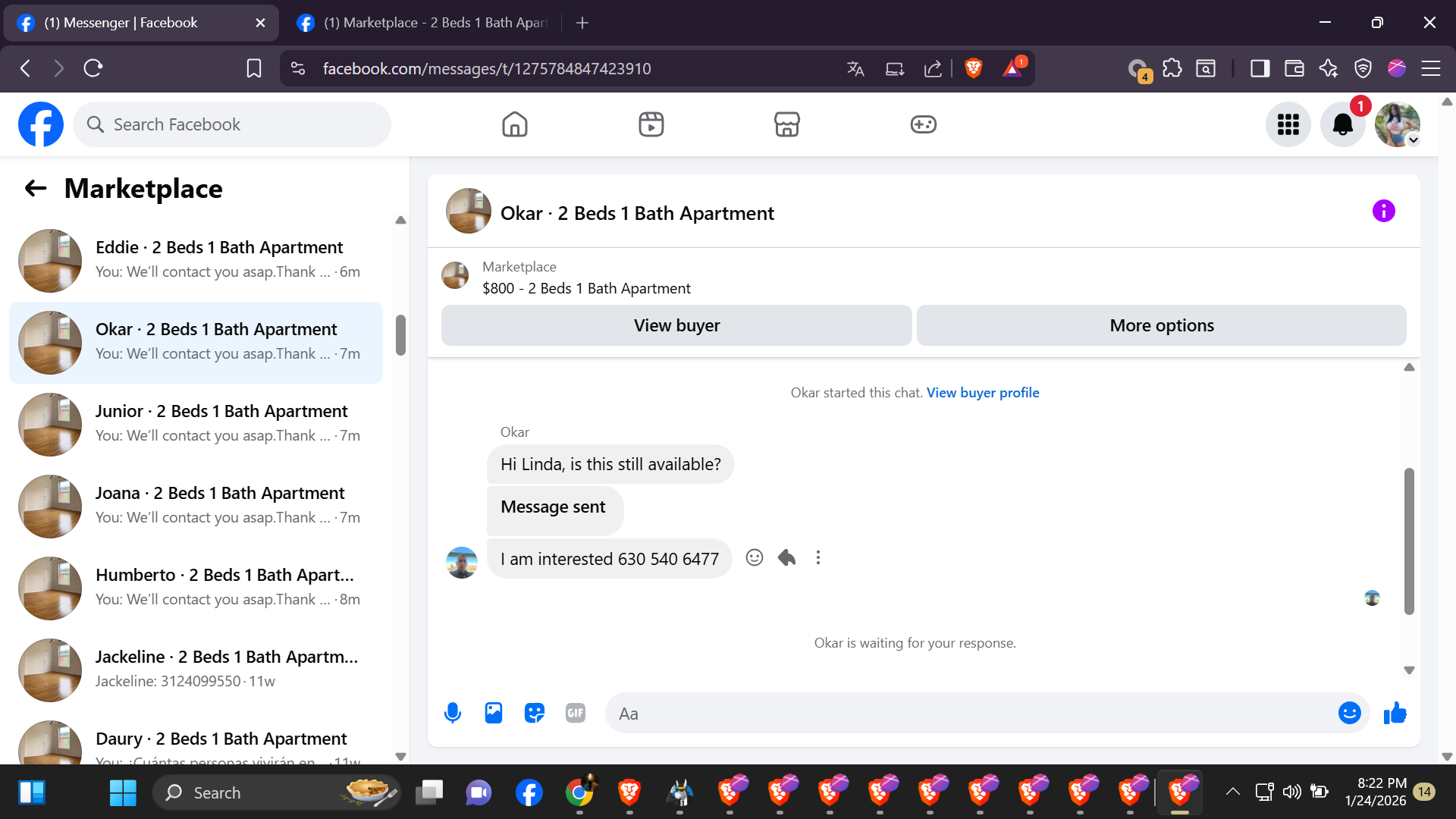Open the sticker picker icon
This screenshot has height=819, width=1456.
(x=535, y=713)
